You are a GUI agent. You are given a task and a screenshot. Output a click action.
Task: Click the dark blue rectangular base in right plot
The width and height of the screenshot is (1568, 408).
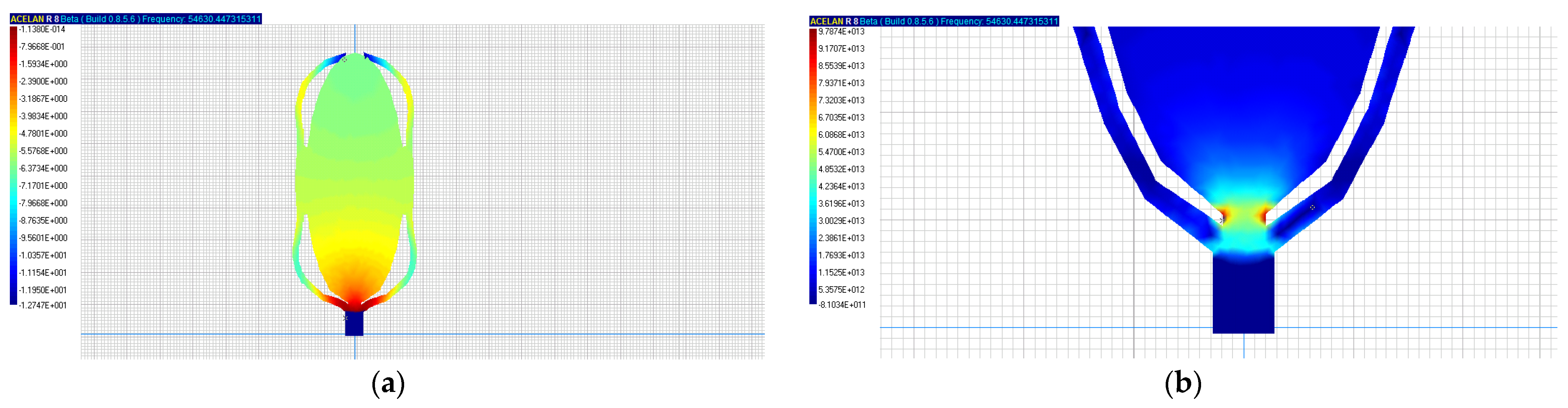tap(1243, 294)
